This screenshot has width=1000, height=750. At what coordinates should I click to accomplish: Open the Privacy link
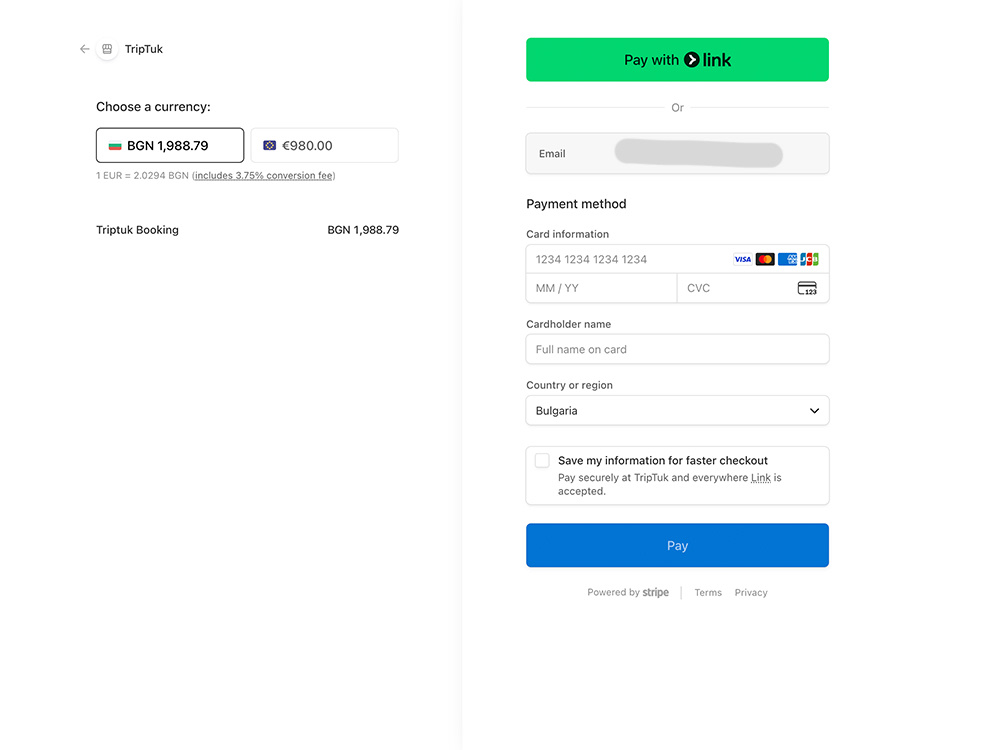click(x=751, y=592)
